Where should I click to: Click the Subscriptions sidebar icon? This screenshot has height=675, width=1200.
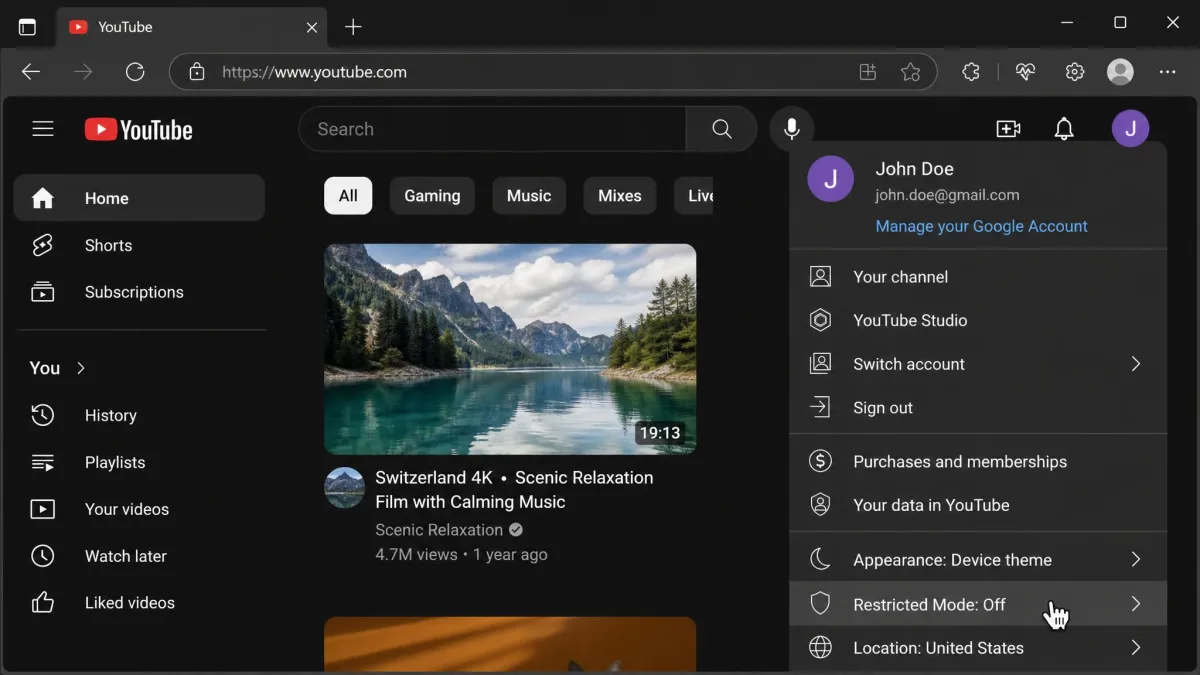(42, 292)
